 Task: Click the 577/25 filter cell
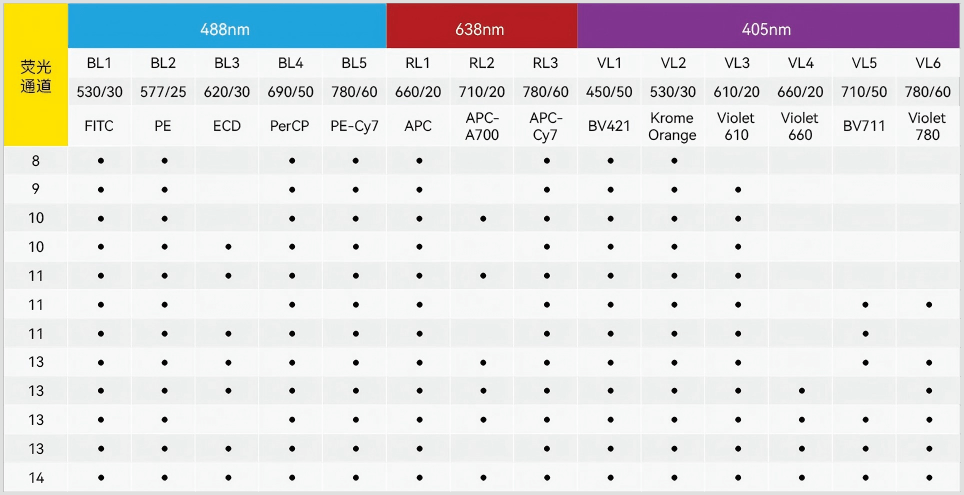point(163,92)
